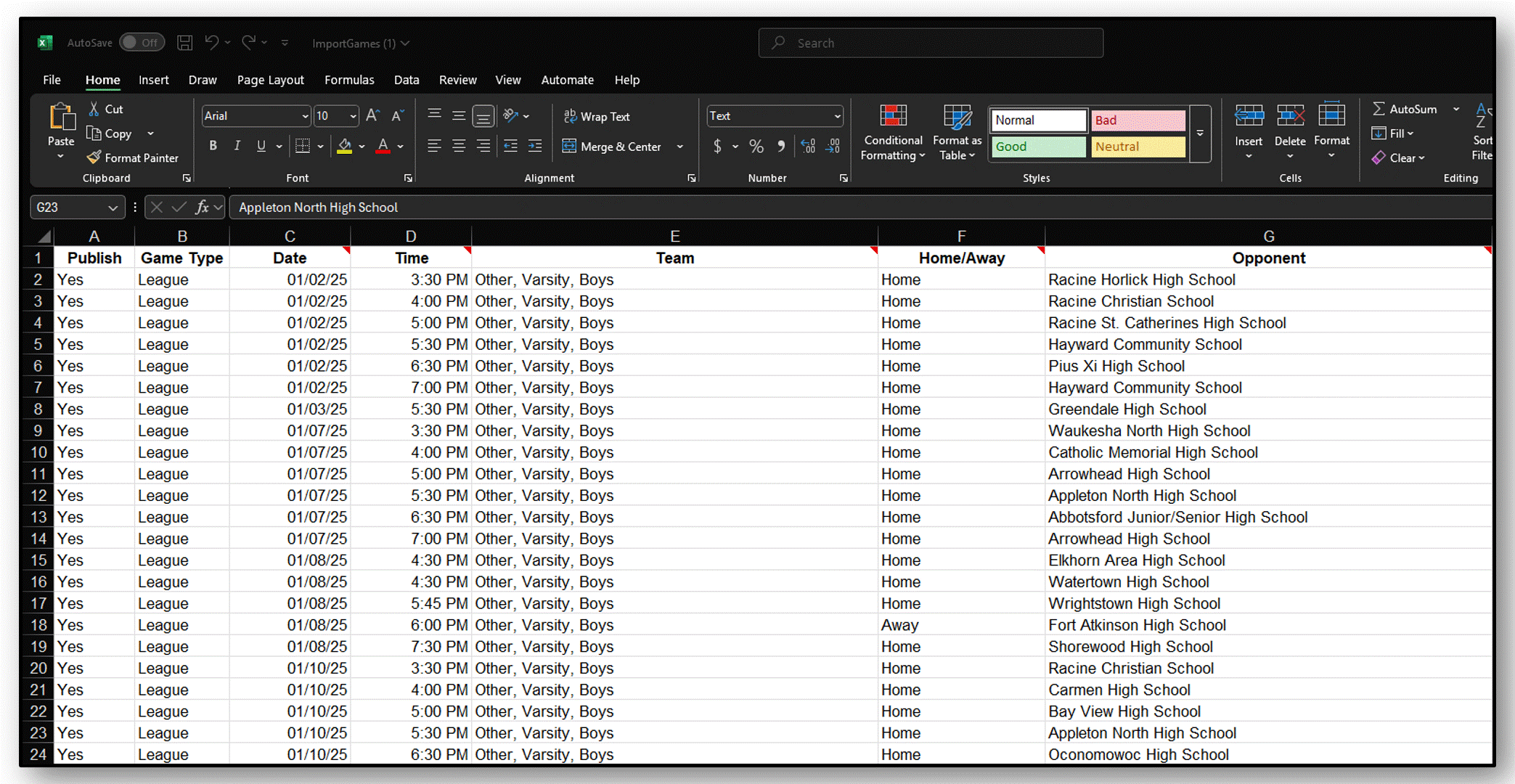Apply the Neutral cell style
This screenshot has height=784, width=1515.
tap(1138, 147)
